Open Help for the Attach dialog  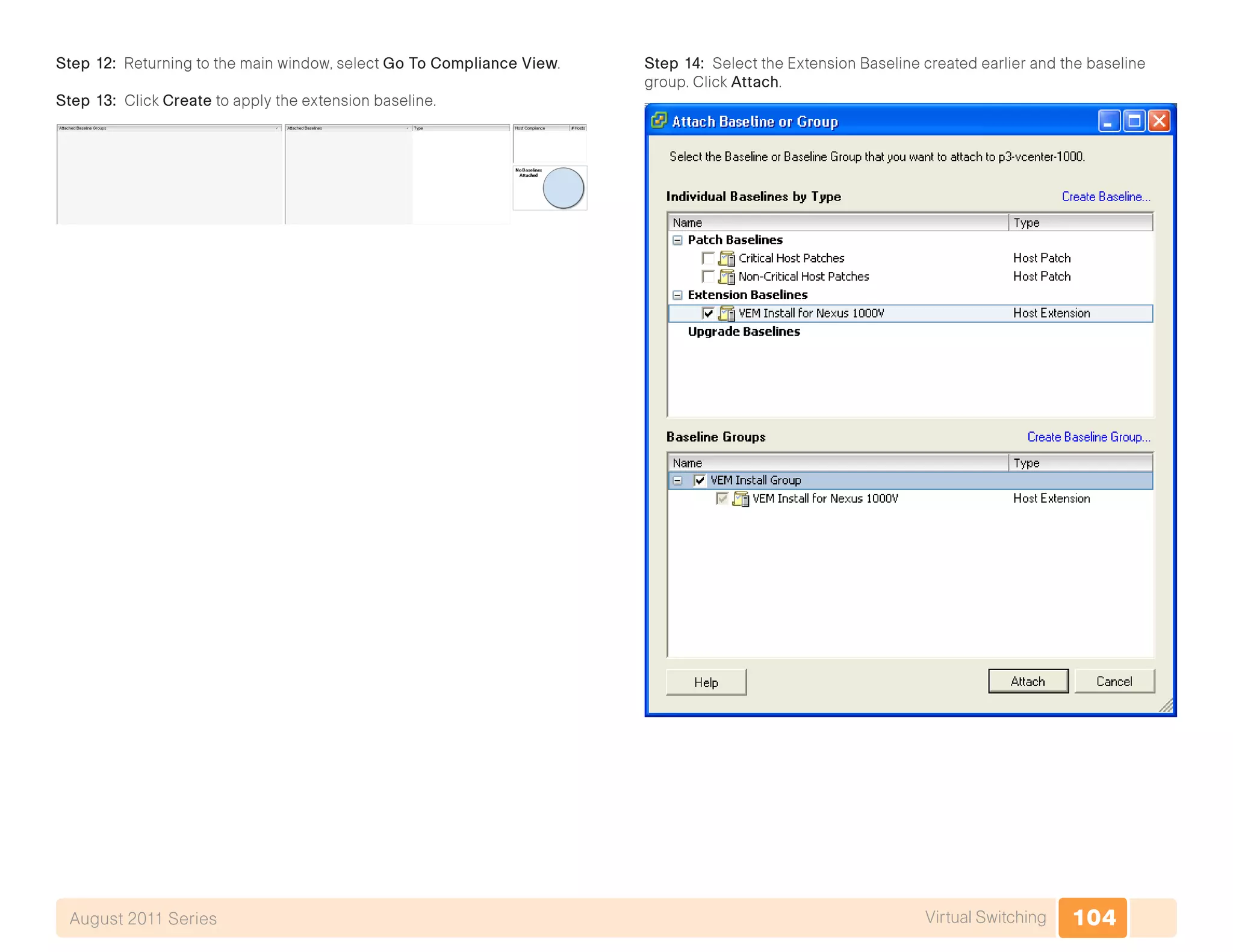(706, 682)
